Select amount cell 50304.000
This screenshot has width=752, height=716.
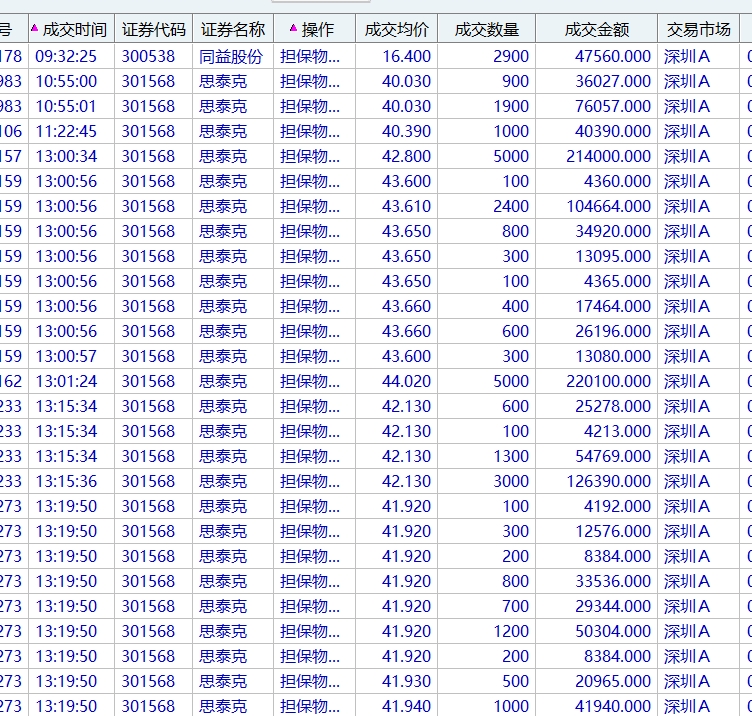coord(613,631)
